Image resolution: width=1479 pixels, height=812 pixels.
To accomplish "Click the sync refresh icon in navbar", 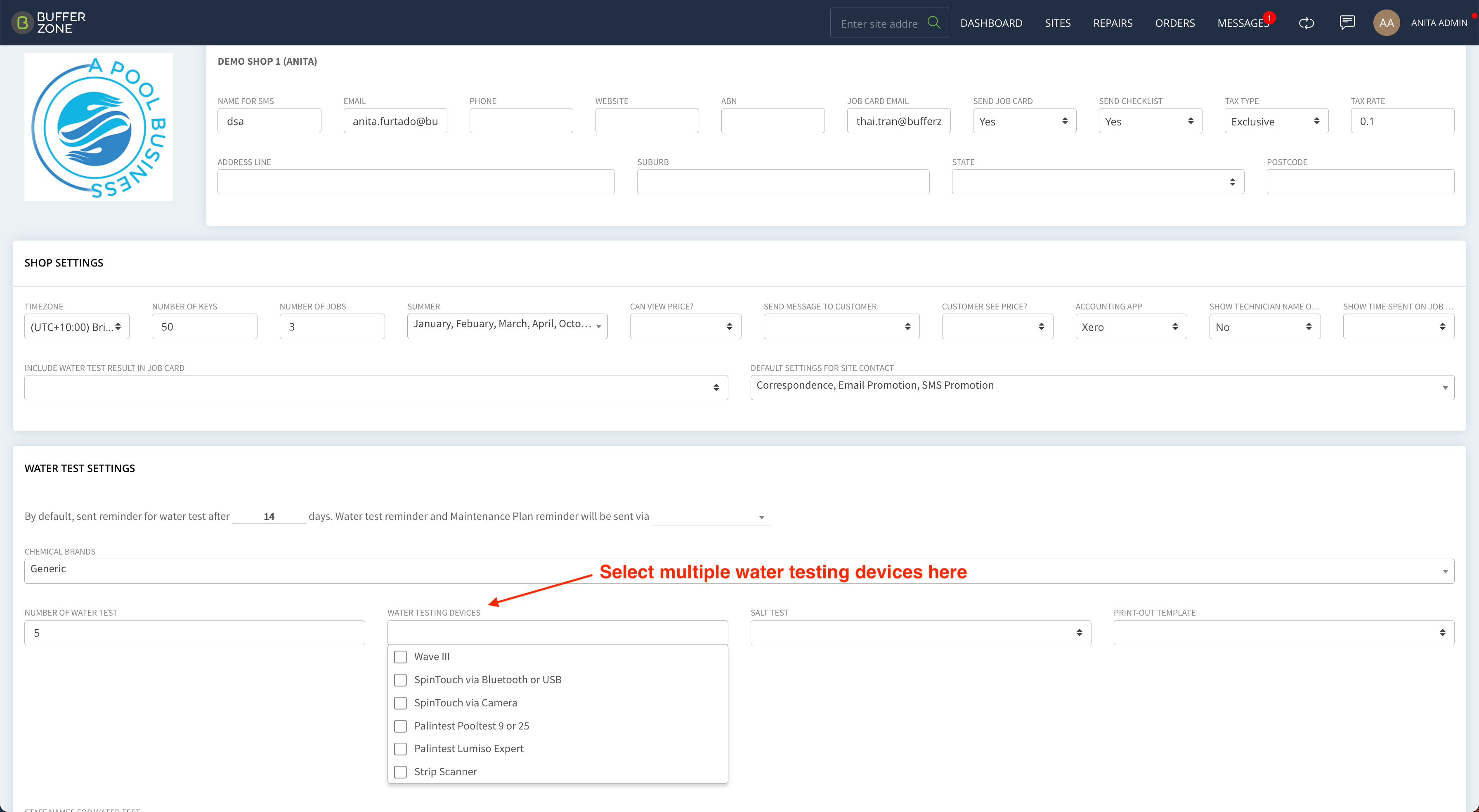I will 1306,23.
